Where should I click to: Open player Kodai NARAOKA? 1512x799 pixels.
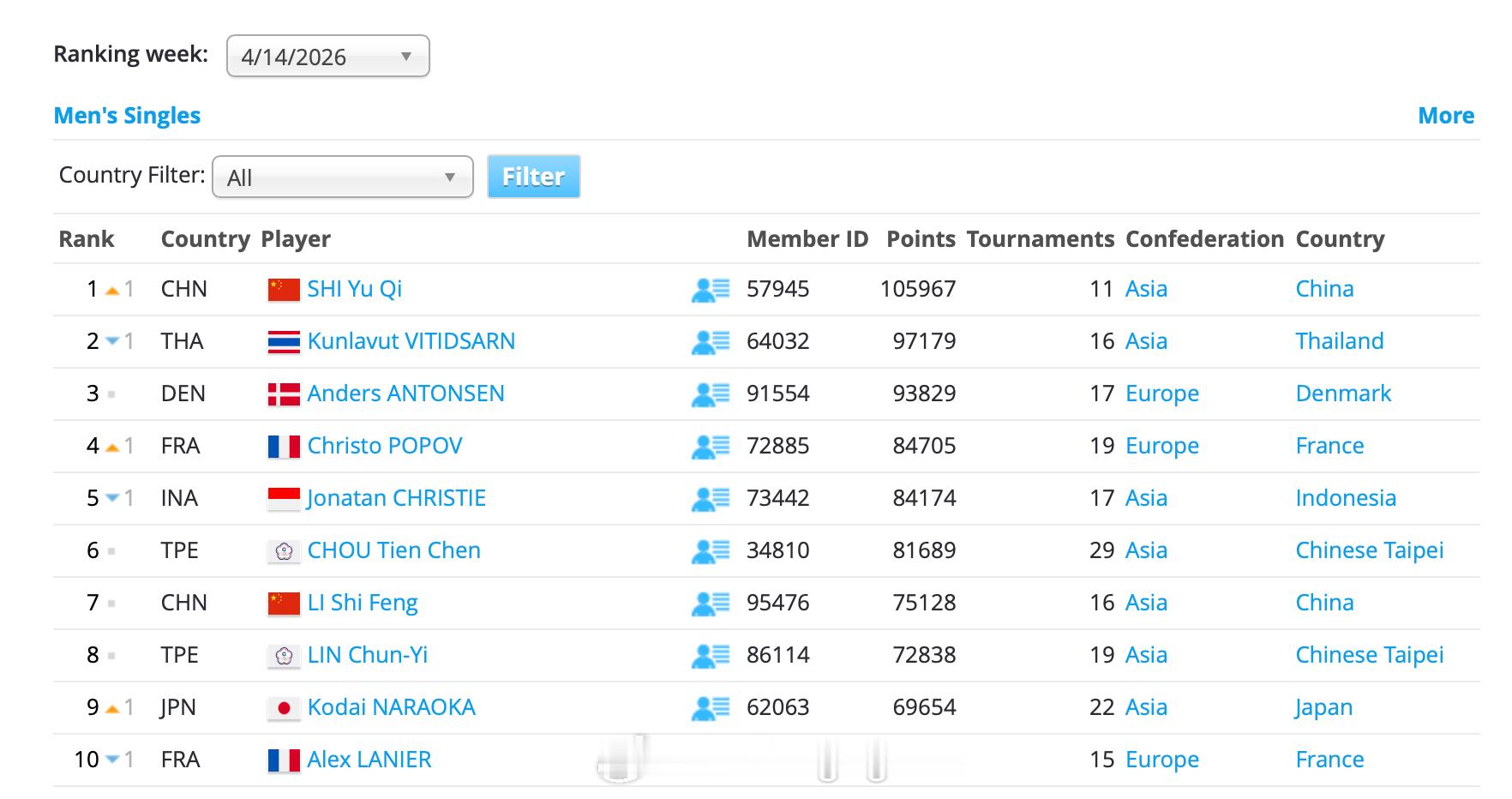392,707
